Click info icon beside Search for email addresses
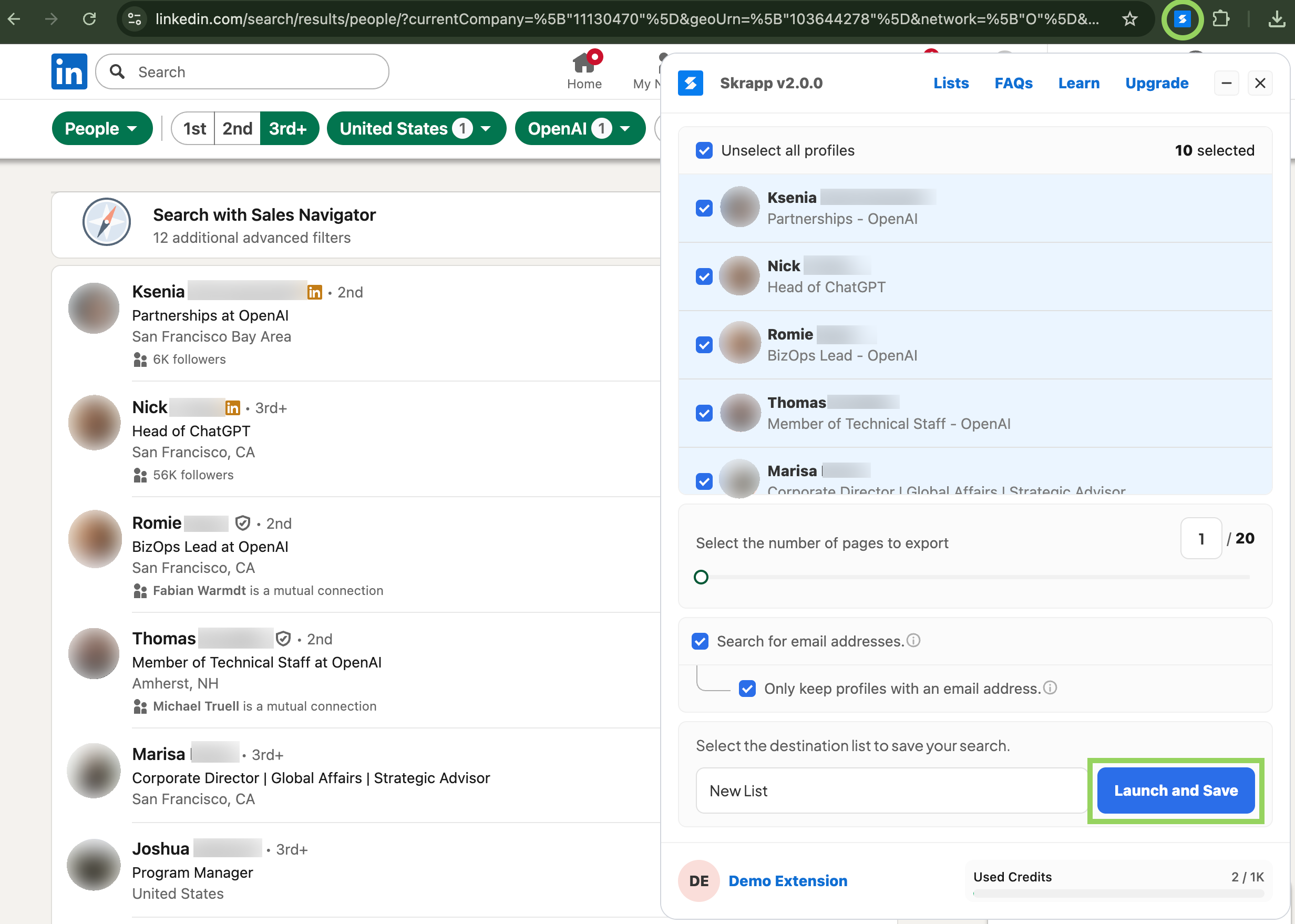The image size is (1295, 924). click(x=912, y=641)
